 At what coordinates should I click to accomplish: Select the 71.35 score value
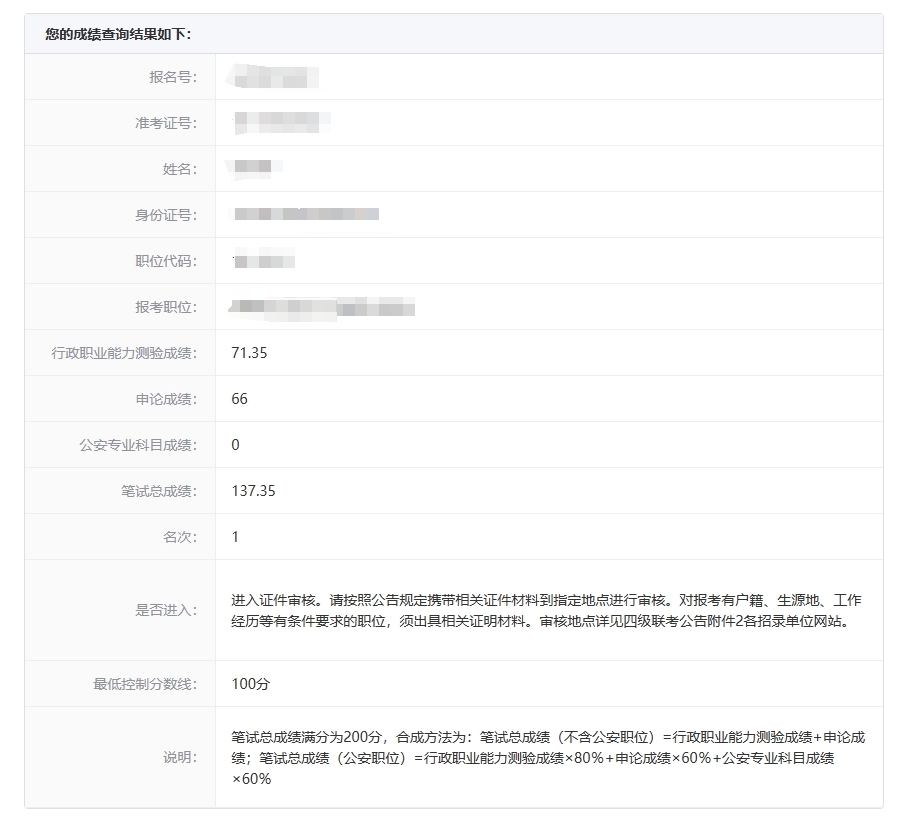tap(249, 353)
